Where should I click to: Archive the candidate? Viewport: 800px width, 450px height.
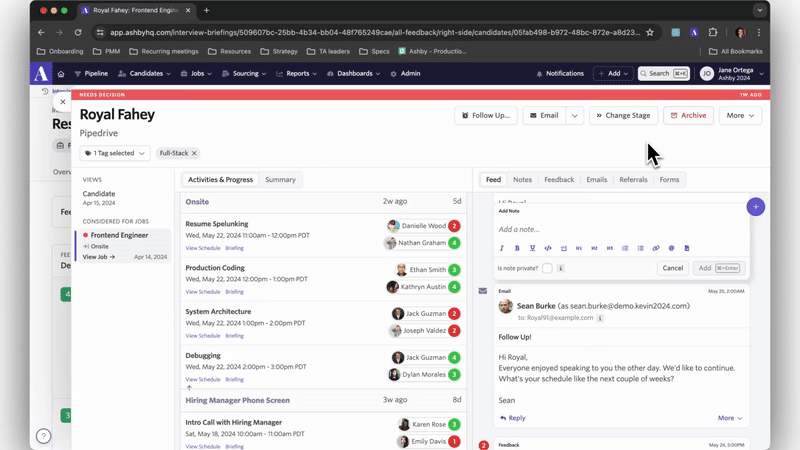click(688, 115)
